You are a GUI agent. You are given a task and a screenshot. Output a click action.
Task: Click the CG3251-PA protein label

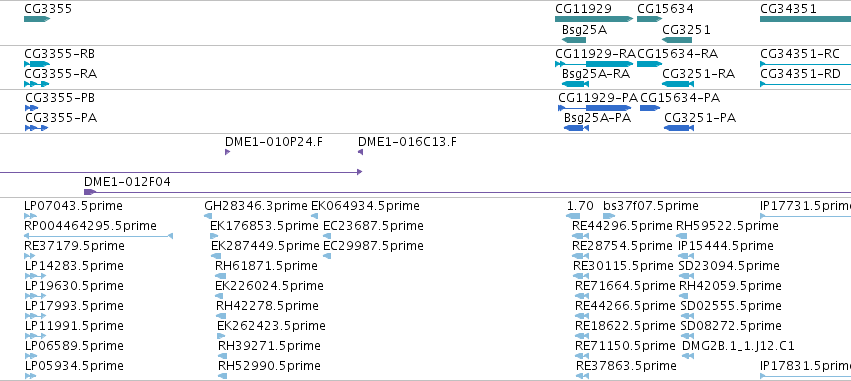coord(700,118)
